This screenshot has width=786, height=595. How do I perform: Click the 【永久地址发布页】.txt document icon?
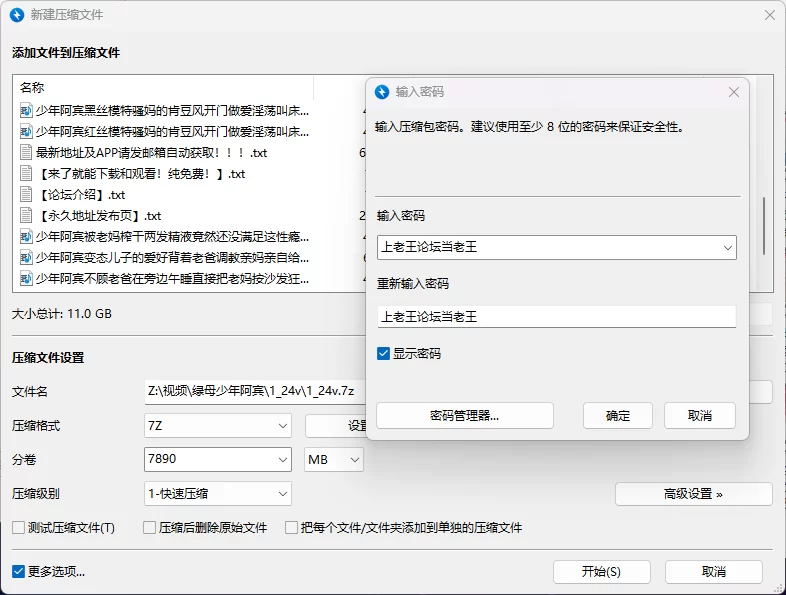(26, 216)
